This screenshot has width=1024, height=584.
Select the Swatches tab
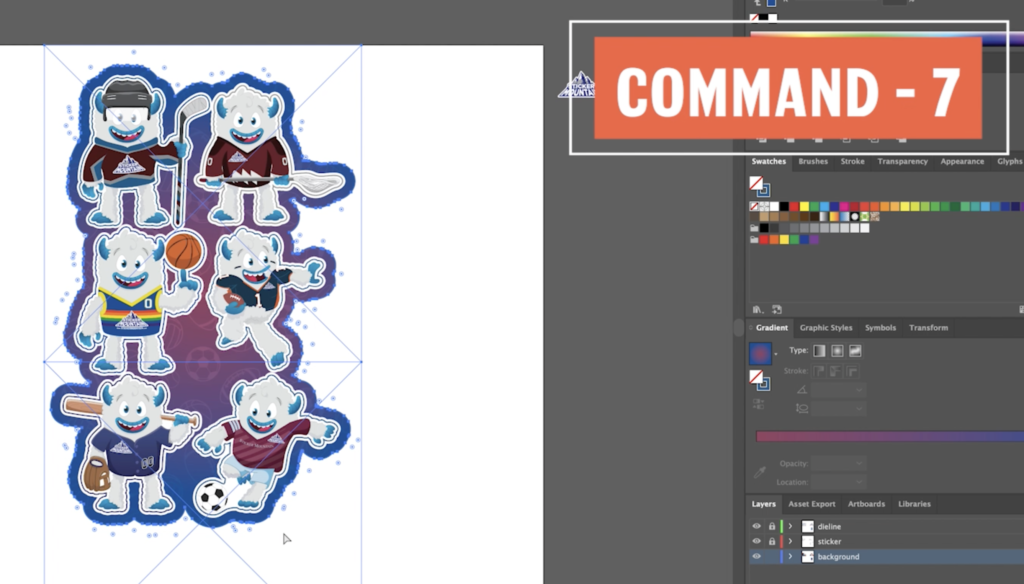click(x=769, y=161)
